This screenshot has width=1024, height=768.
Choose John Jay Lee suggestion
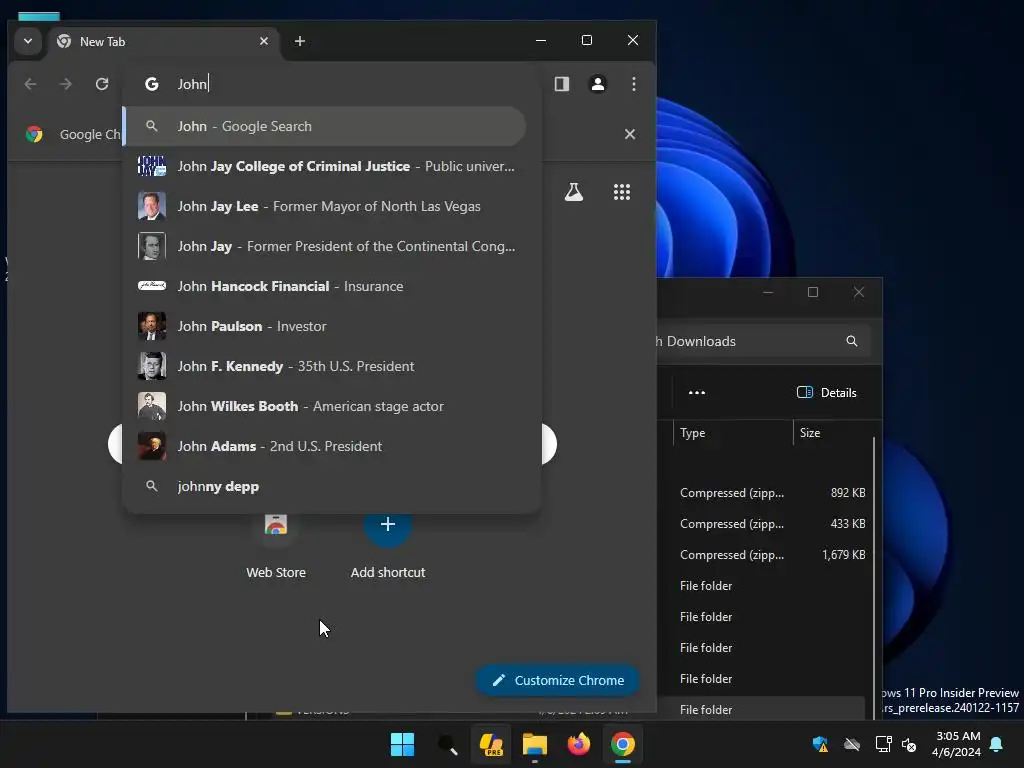(332, 206)
